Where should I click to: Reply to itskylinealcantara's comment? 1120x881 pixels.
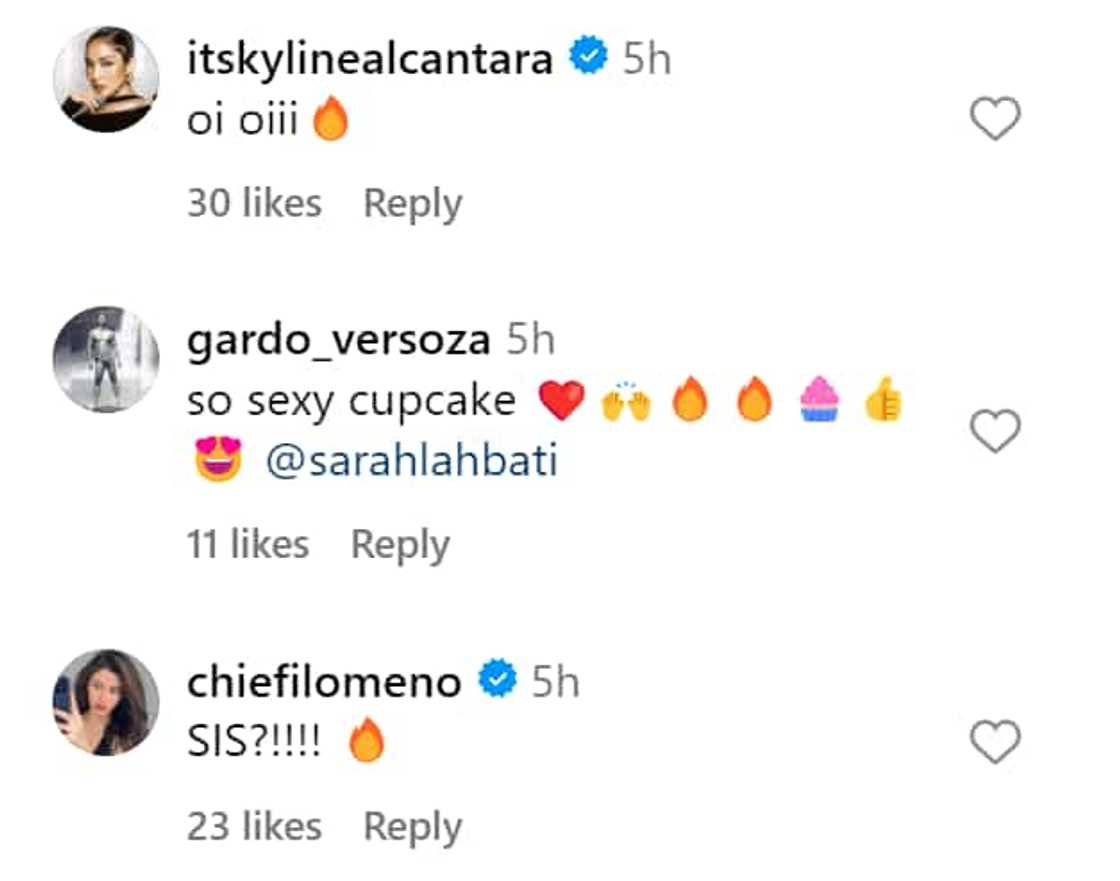(x=412, y=204)
